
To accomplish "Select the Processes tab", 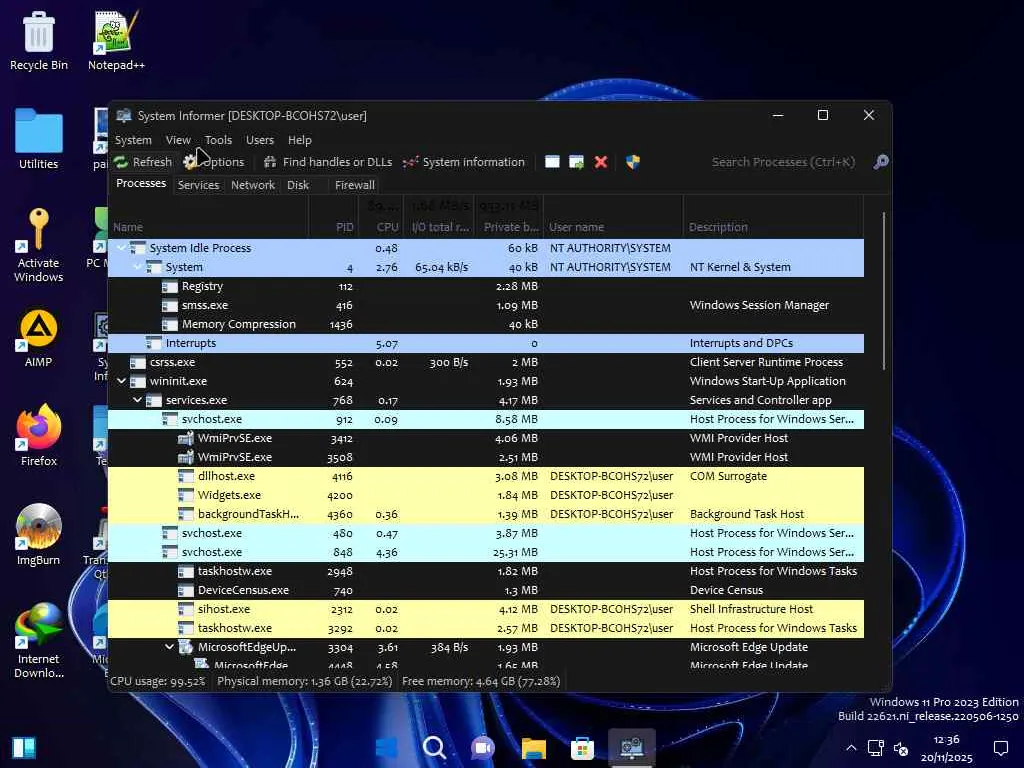I will coord(141,184).
